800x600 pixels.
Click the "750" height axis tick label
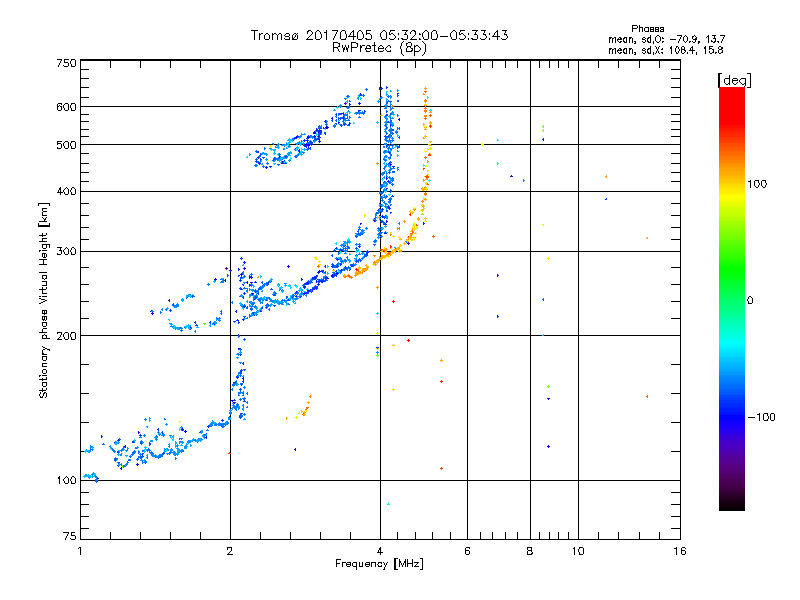click(66, 63)
